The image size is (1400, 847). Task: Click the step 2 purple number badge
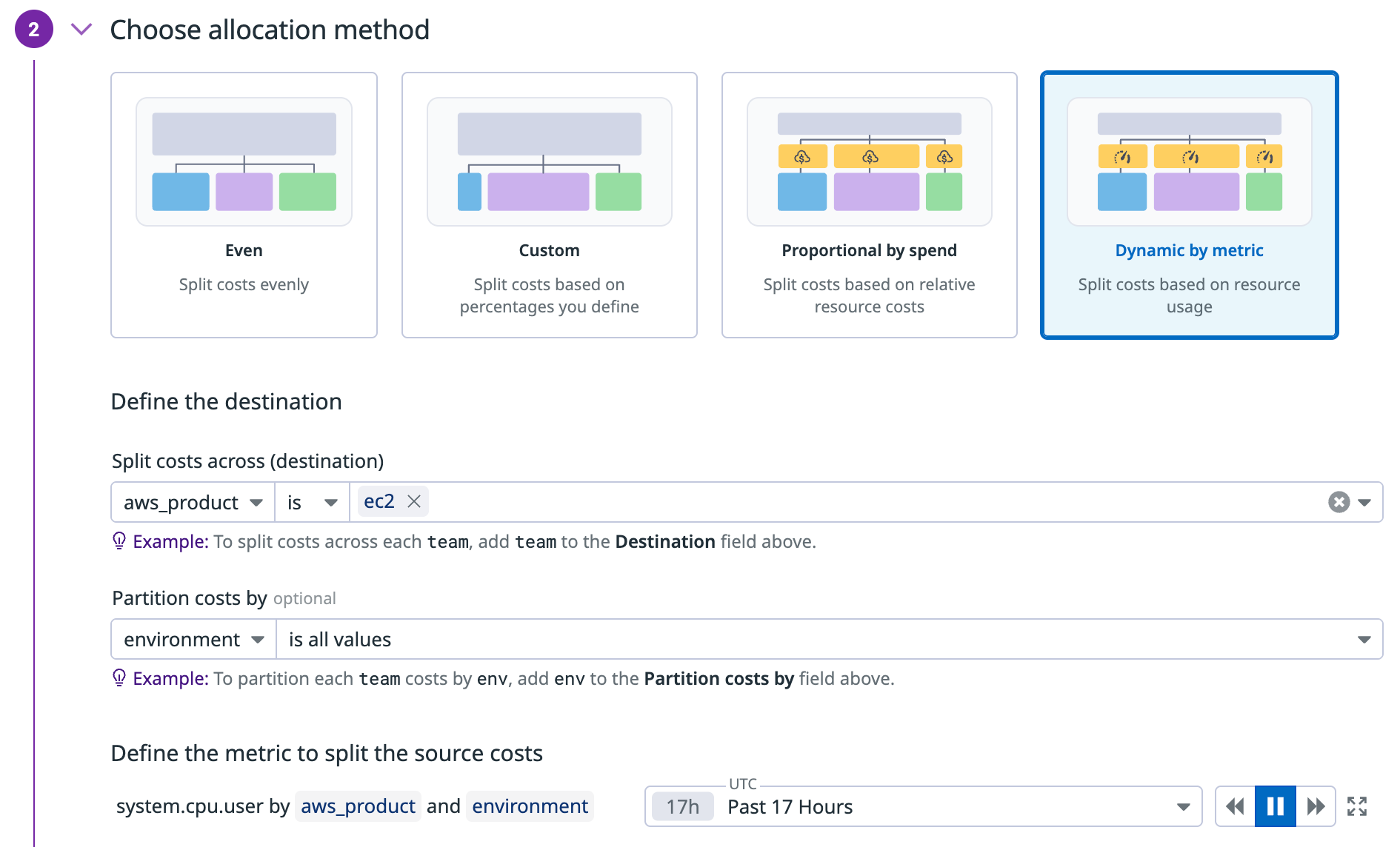pyautogui.click(x=33, y=30)
